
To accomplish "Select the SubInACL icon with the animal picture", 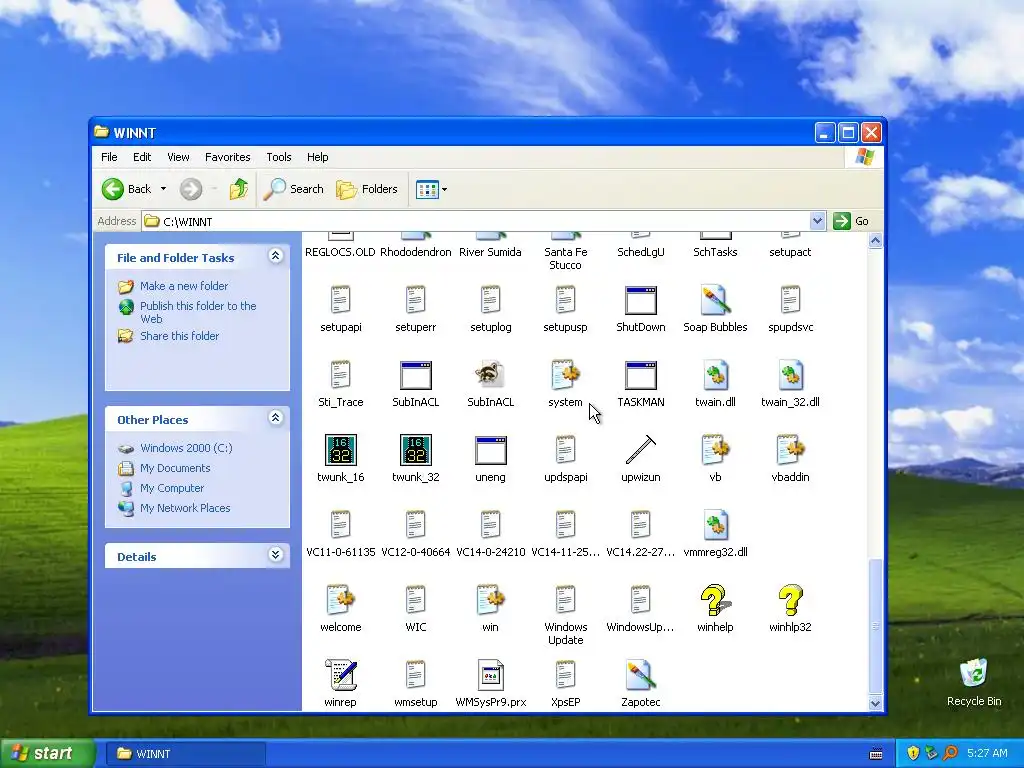I will pos(490,376).
